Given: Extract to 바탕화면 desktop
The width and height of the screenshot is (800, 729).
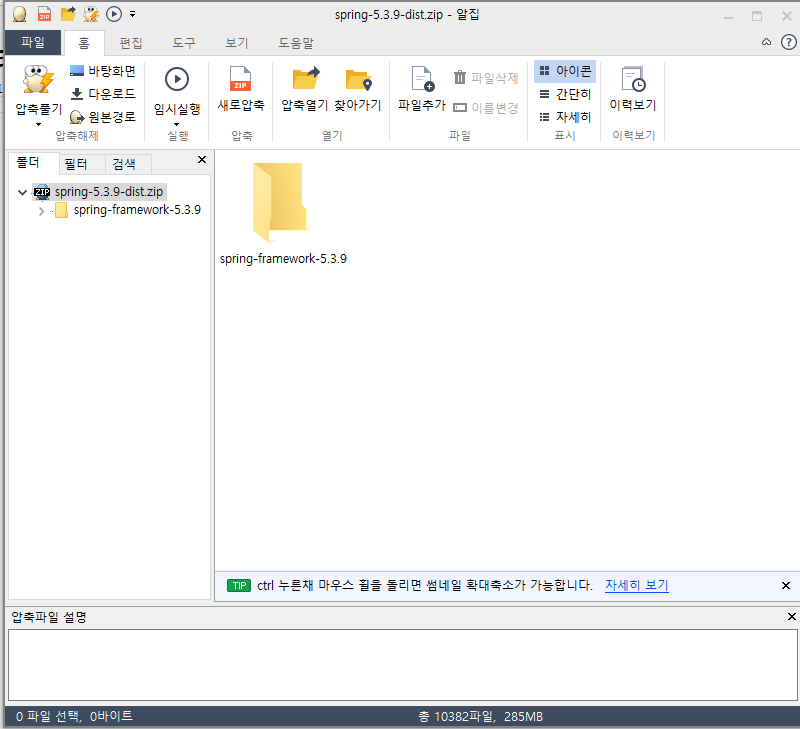Looking at the screenshot, I should [103, 70].
